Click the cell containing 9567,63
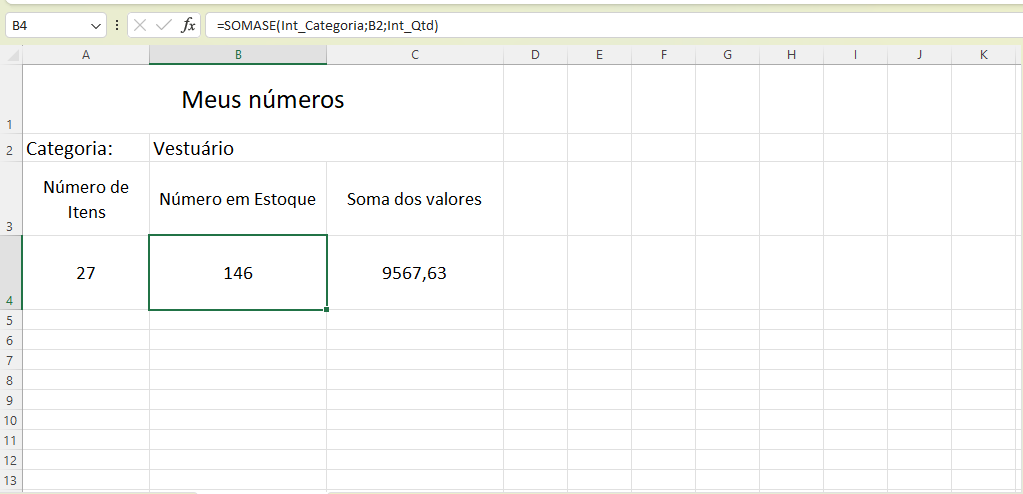The height and width of the screenshot is (494, 1023). [x=415, y=273]
